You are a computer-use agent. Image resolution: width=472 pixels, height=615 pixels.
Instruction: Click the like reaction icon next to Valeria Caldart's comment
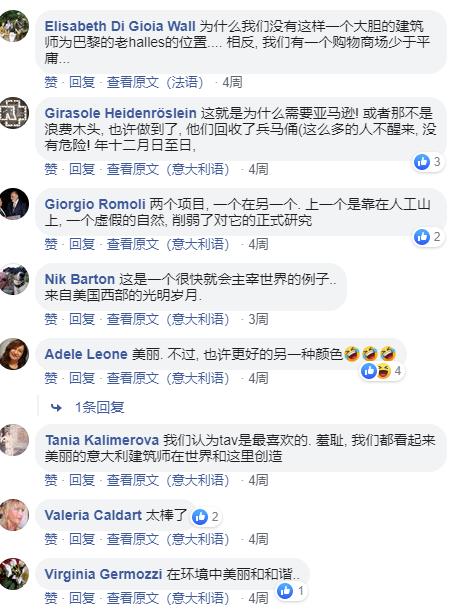click(199, 517)
